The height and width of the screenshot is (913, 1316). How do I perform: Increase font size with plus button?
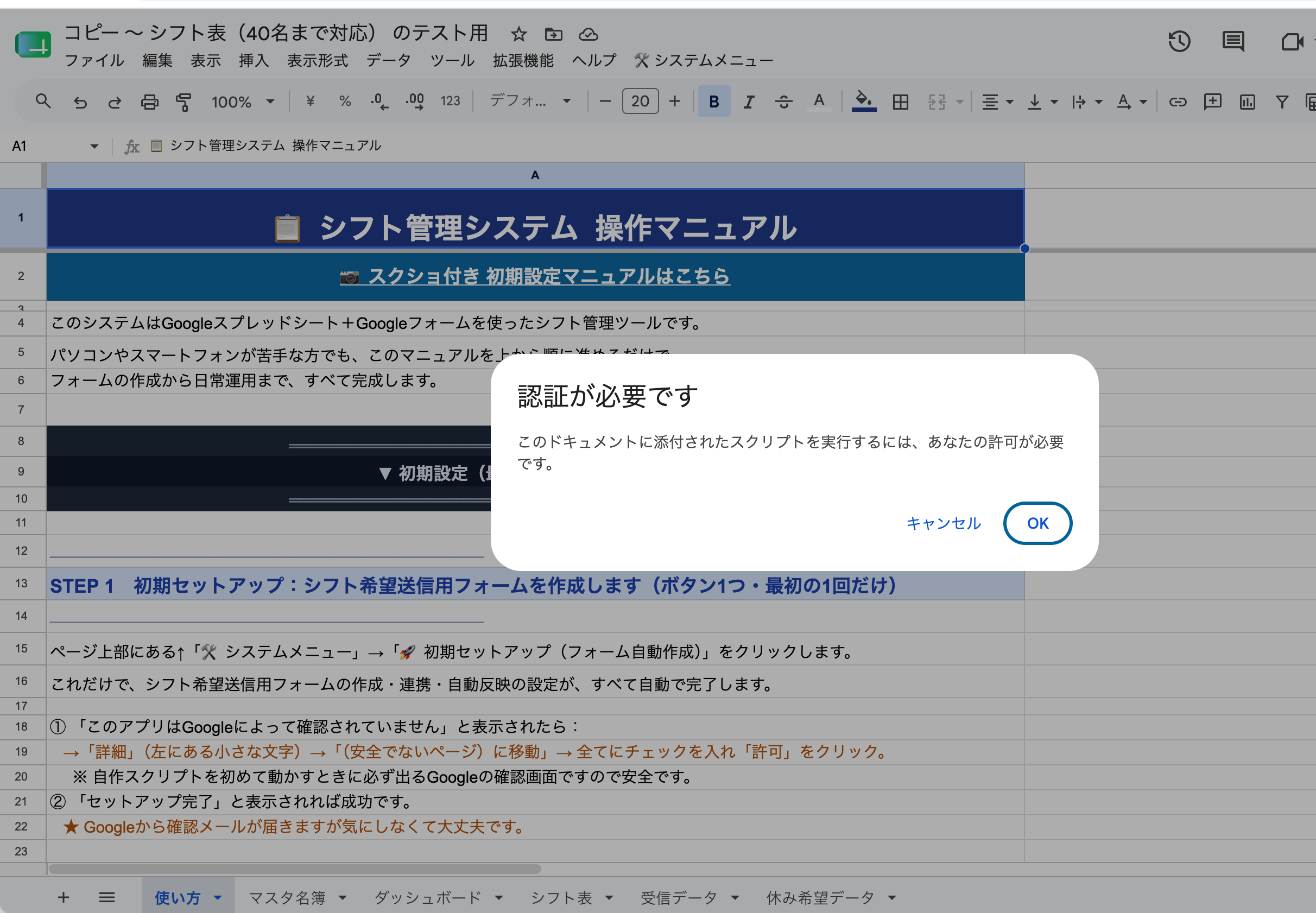[x=675, y=102]
